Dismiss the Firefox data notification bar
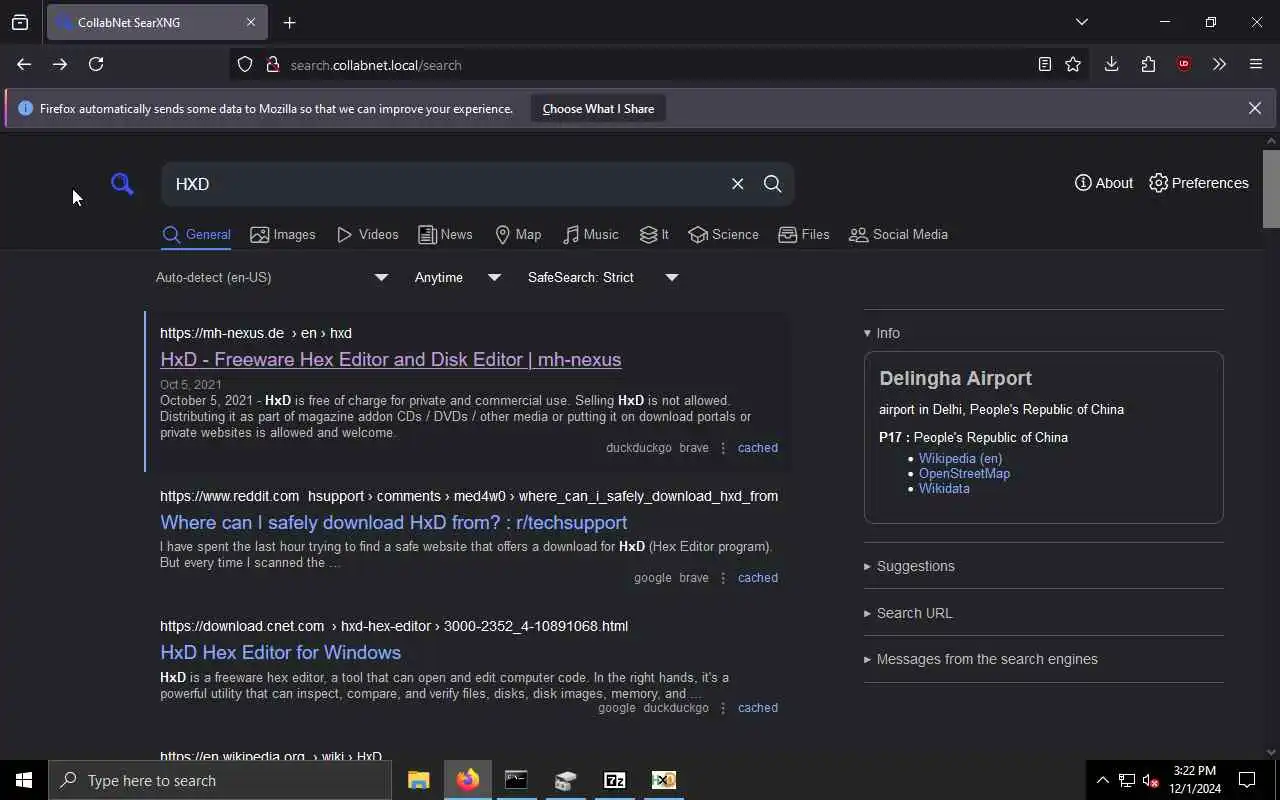The width and height of the screenshot is (1280, 800). [1254, 108]
